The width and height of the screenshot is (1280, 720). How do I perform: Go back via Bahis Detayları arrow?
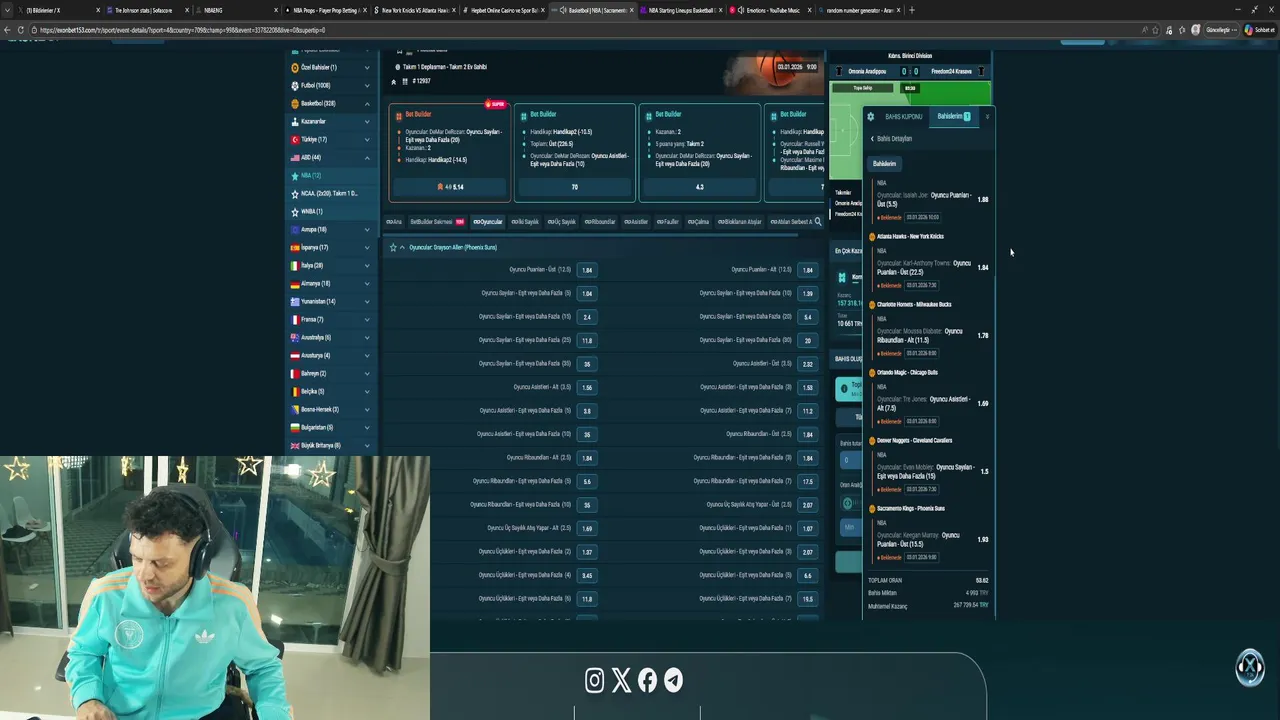coord(872,139)
